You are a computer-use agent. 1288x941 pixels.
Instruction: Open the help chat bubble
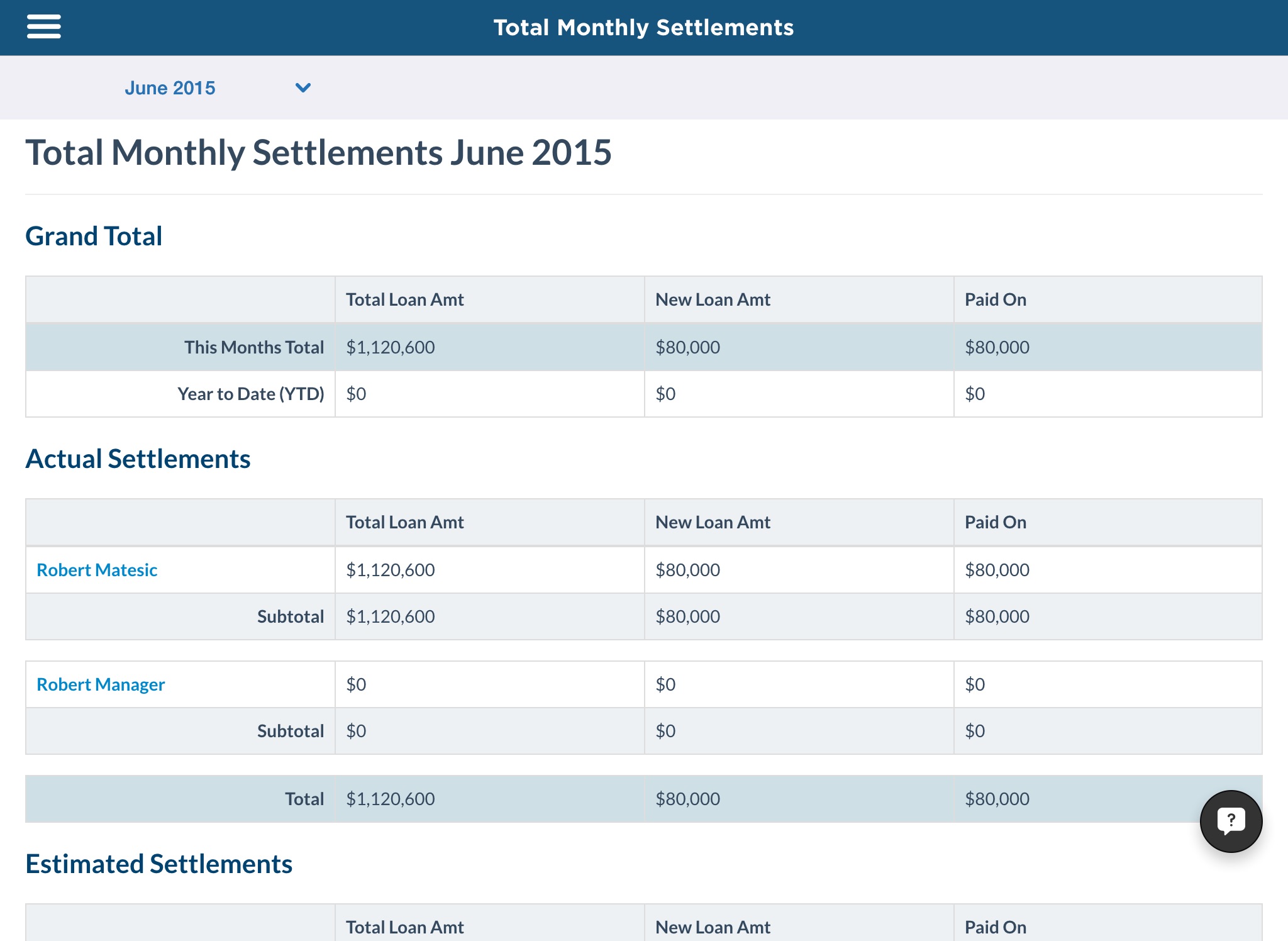point(1231,821)
